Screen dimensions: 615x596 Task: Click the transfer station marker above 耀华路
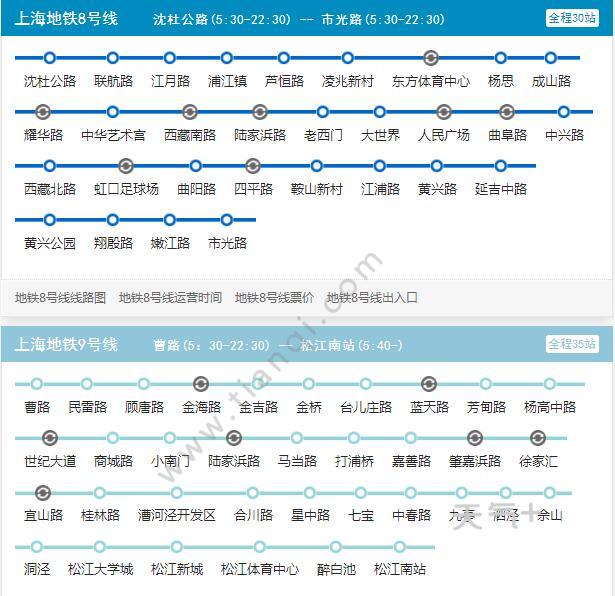point(43,112)
